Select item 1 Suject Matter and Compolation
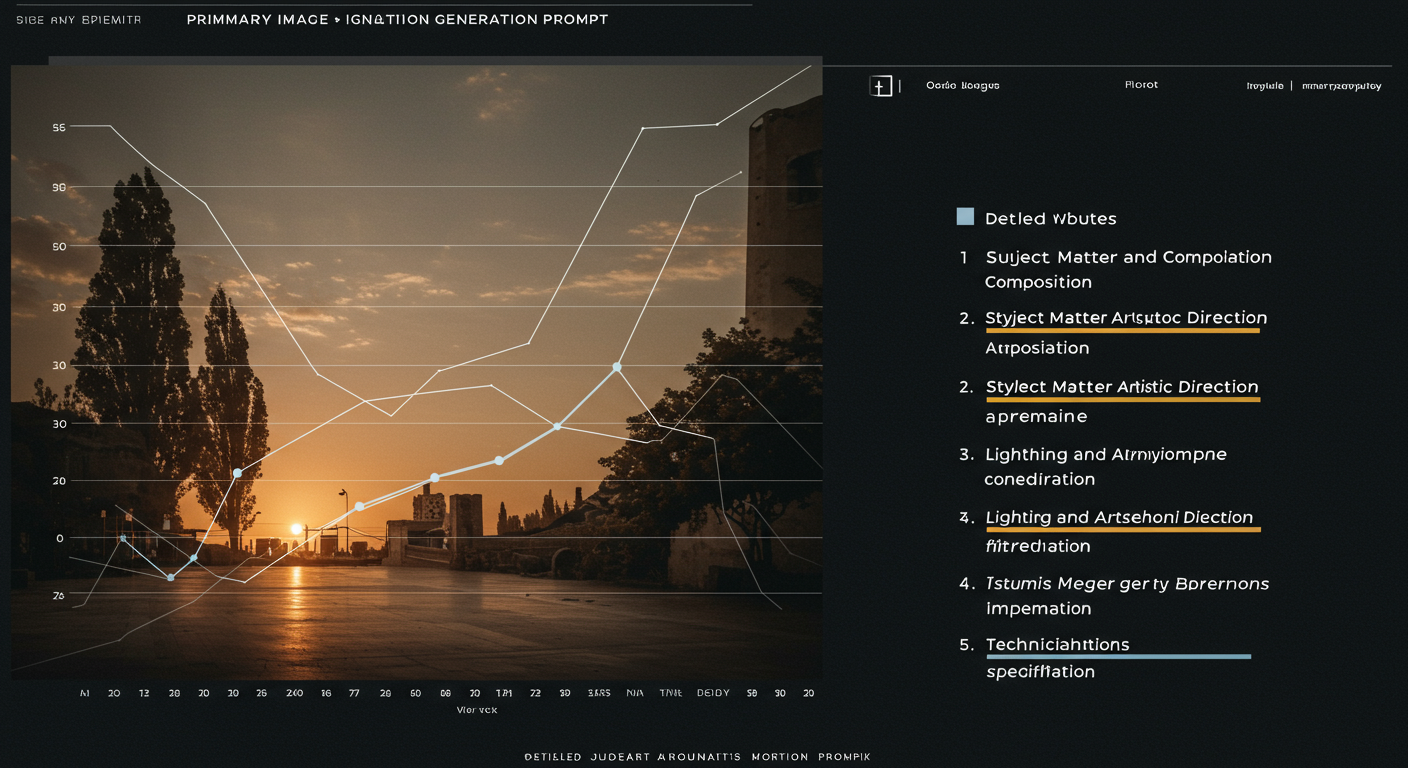Image resolution: width=1408 pixels, height=768 pixels. (x=1128, y=258)
